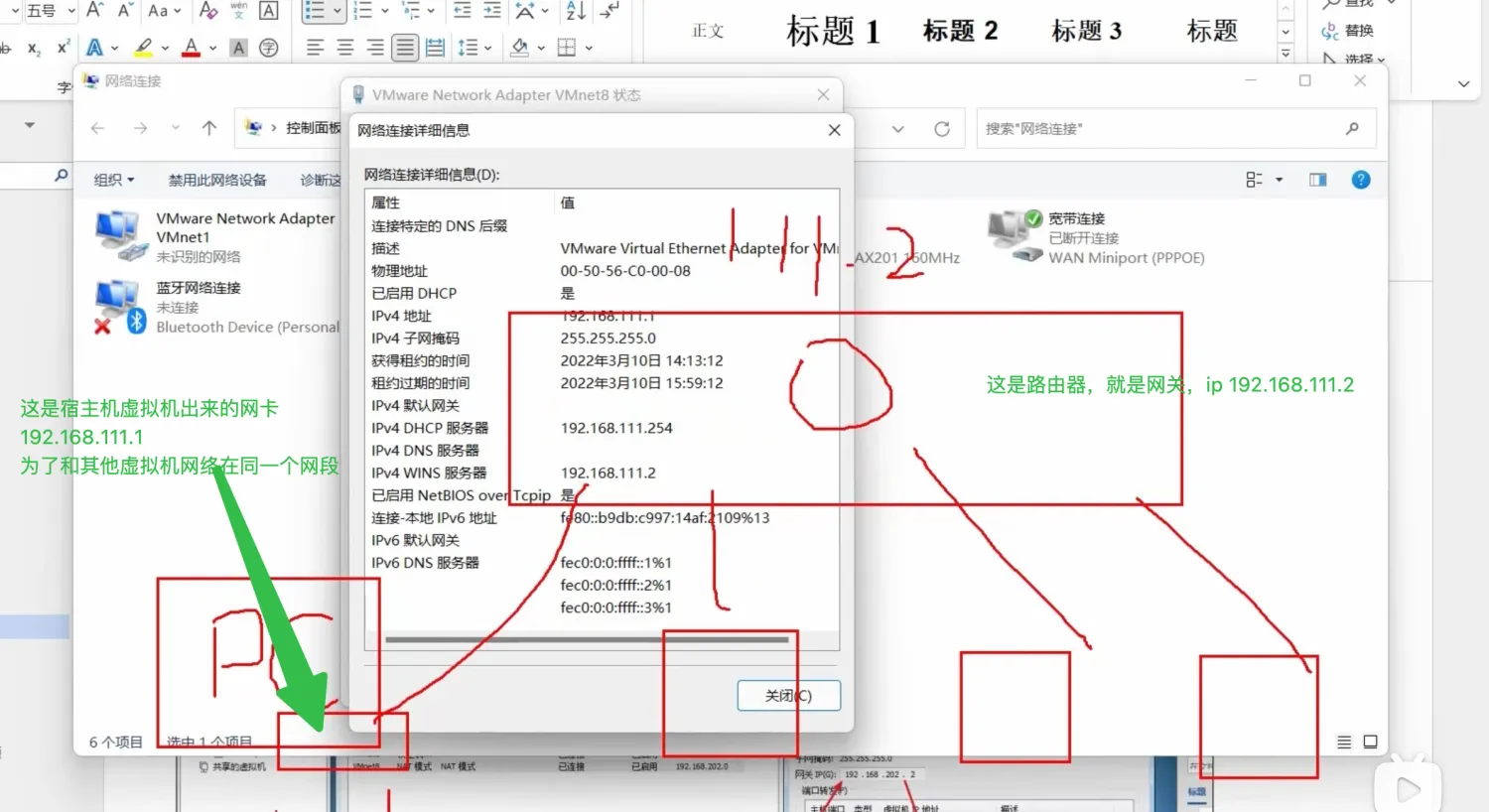Image resolution: width=1489 pixels, height=812 pixels.
Task: Open the blue help question mark icon
Action: click(x=1361, y=180)
